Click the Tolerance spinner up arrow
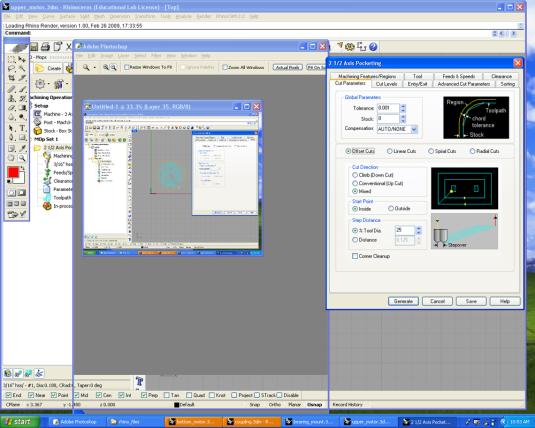535x428 pixels. point(403,106)
